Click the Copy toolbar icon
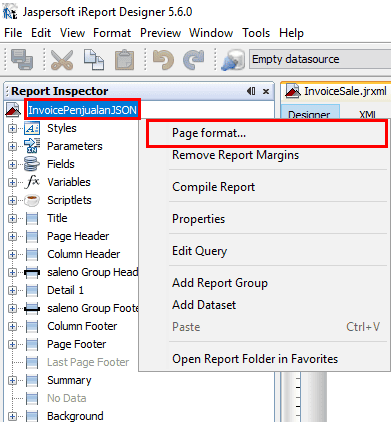The image size is (391, 422). [x=94, y=59]
